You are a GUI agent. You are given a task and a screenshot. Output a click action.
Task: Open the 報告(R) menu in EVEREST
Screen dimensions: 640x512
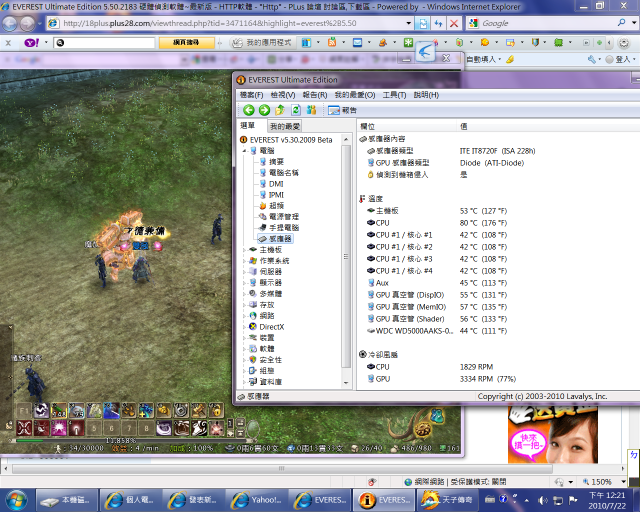315,95
